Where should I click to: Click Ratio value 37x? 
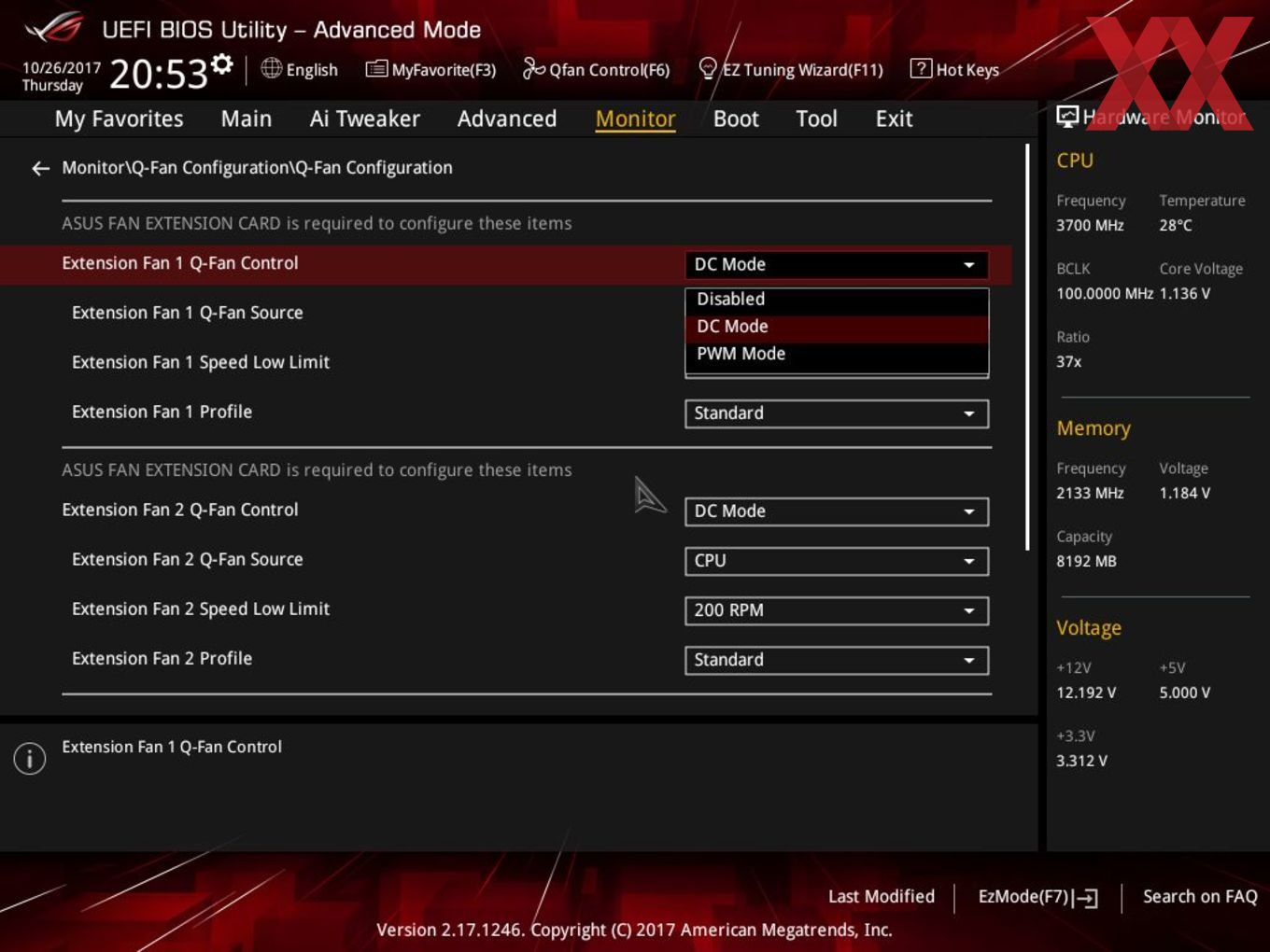(1068, 361)
